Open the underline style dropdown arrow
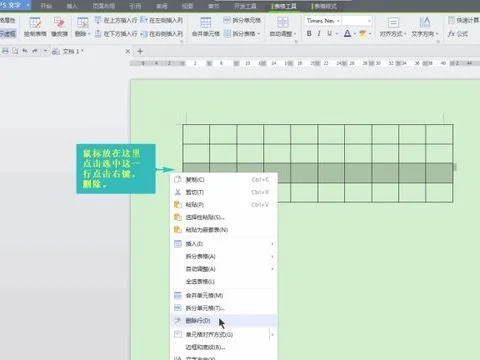Viewport: 480px width, 360px height. [337, 34]
